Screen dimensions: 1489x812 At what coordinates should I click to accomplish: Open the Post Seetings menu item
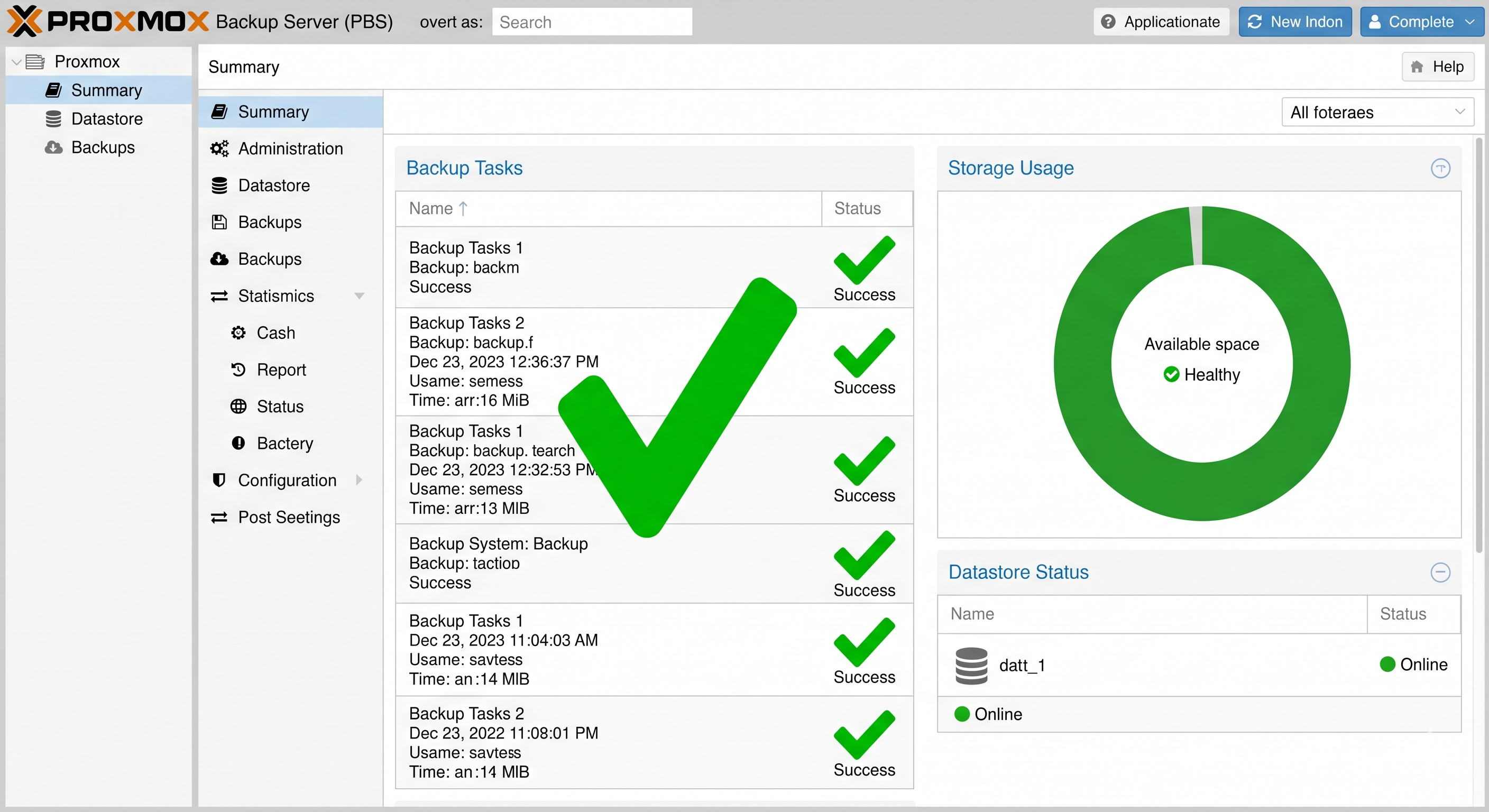(290, 517)
